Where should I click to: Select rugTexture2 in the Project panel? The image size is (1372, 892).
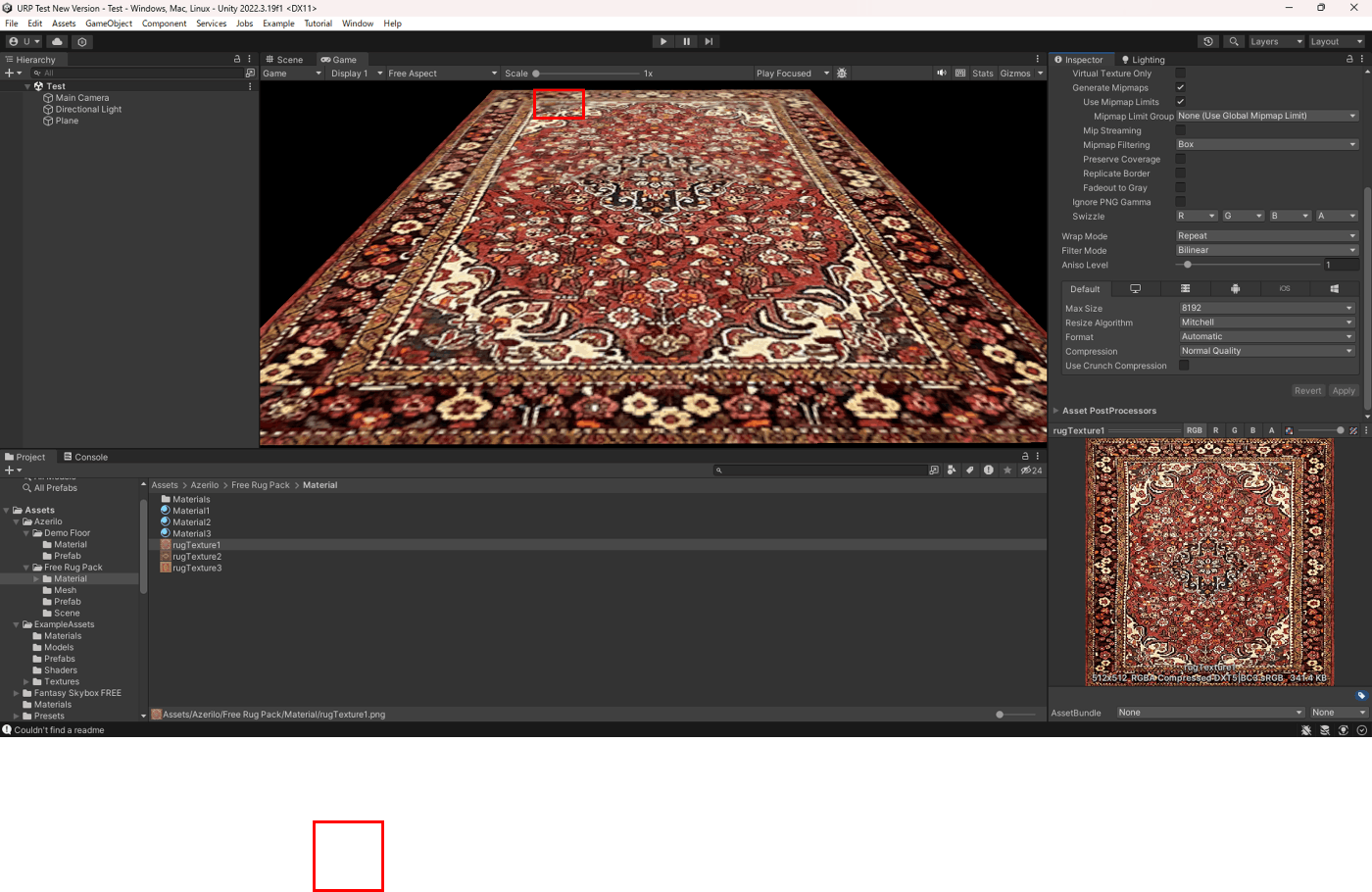[197, 557]
